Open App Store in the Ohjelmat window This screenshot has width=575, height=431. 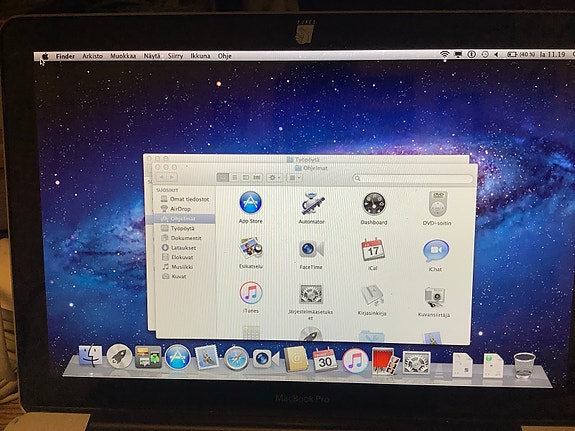[x=250, y=202]
